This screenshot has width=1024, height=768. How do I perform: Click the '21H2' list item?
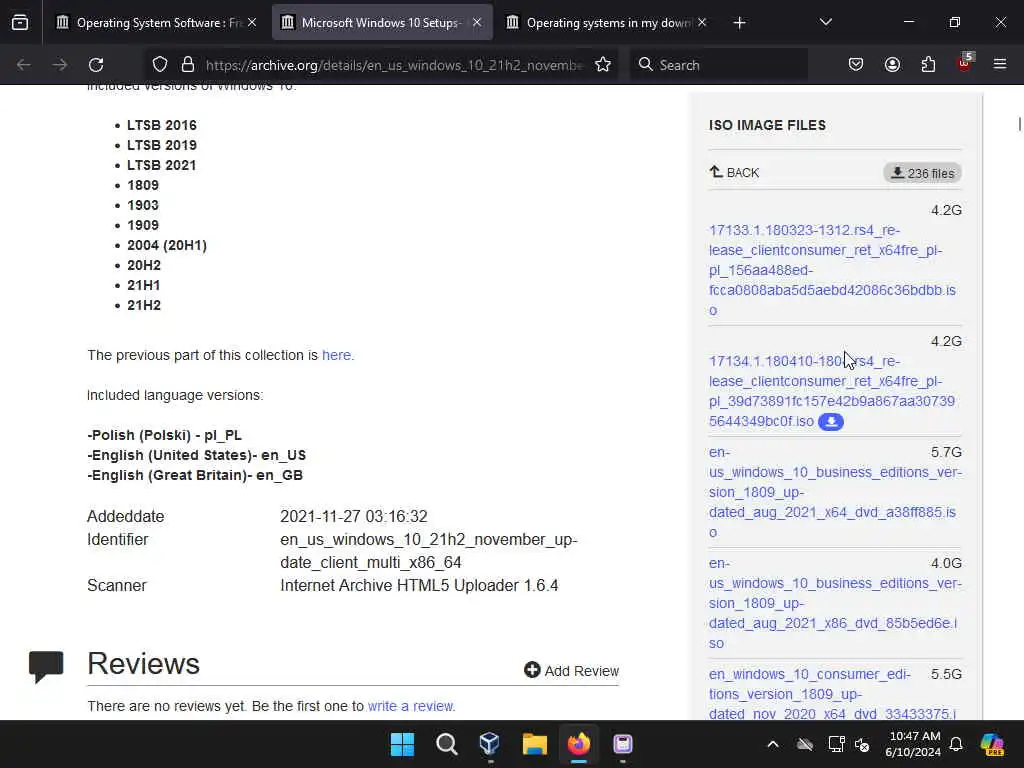[x=144, y=306]
